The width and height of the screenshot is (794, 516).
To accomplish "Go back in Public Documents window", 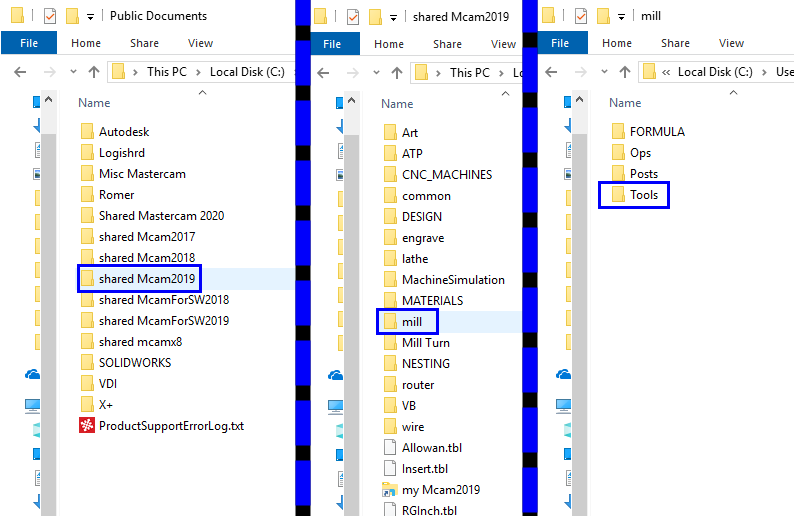I will click(20, 72).
